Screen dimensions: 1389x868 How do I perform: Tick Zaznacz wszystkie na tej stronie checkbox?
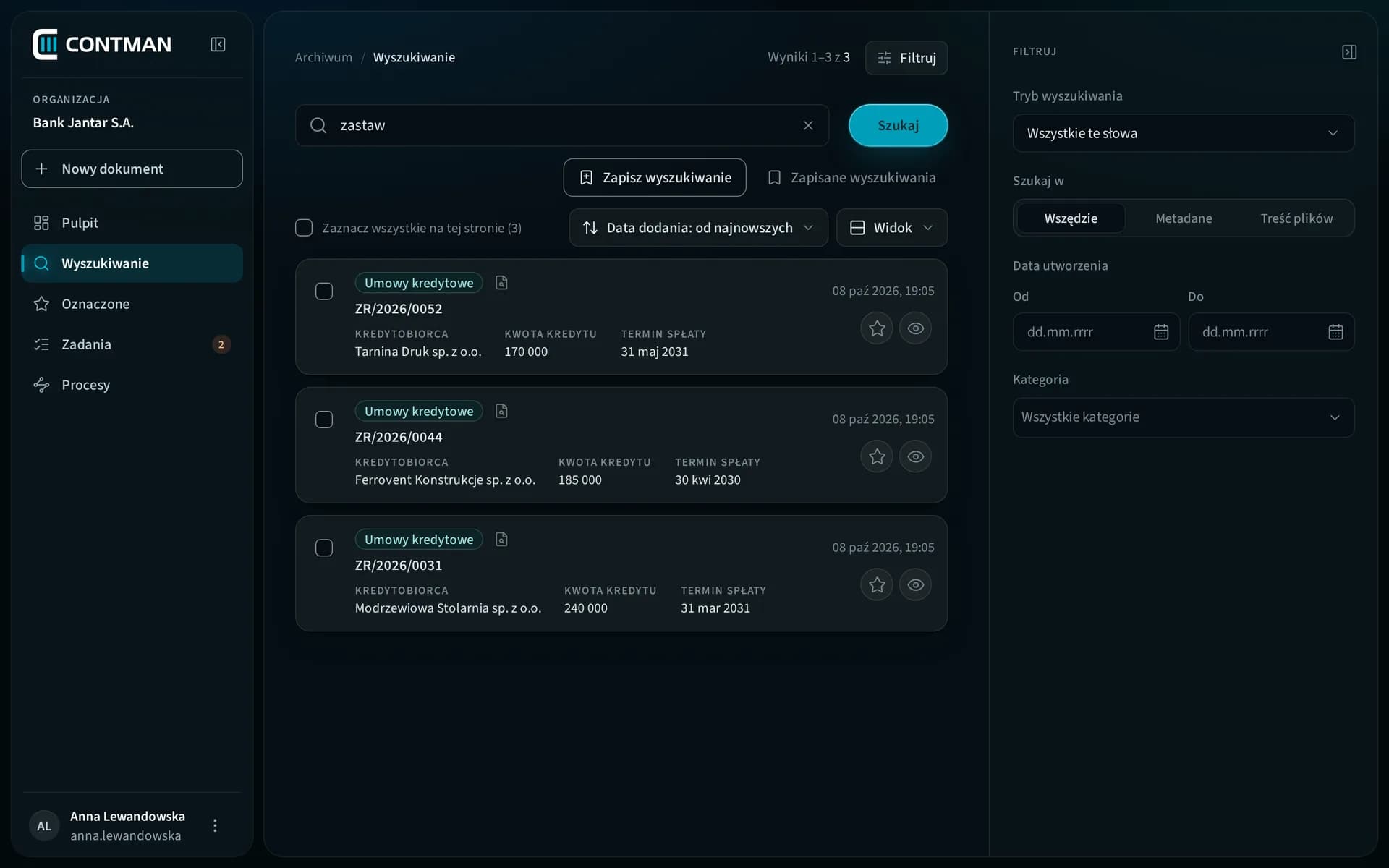[304, 228]
